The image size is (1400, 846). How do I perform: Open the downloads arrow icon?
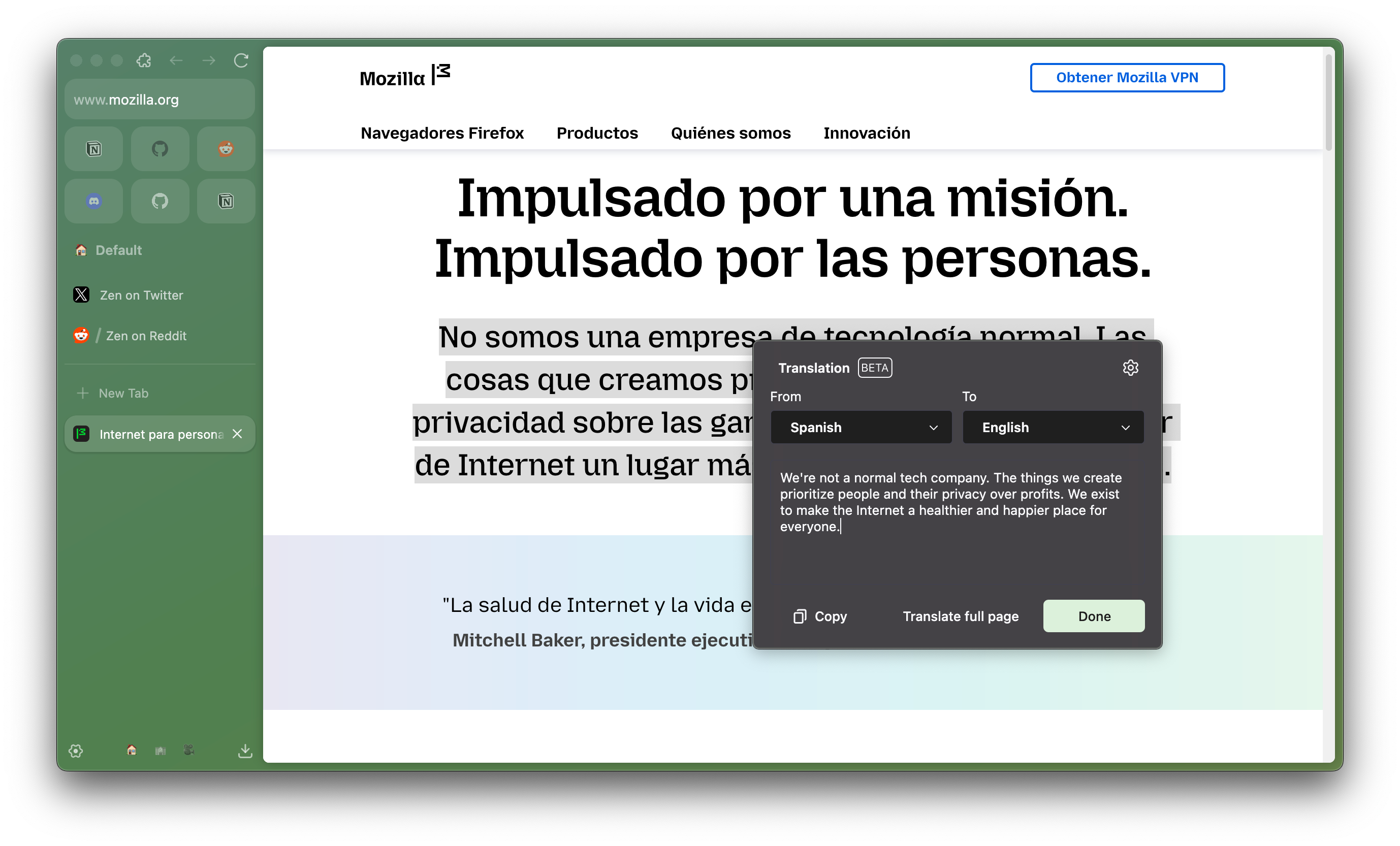pos(245,751)
